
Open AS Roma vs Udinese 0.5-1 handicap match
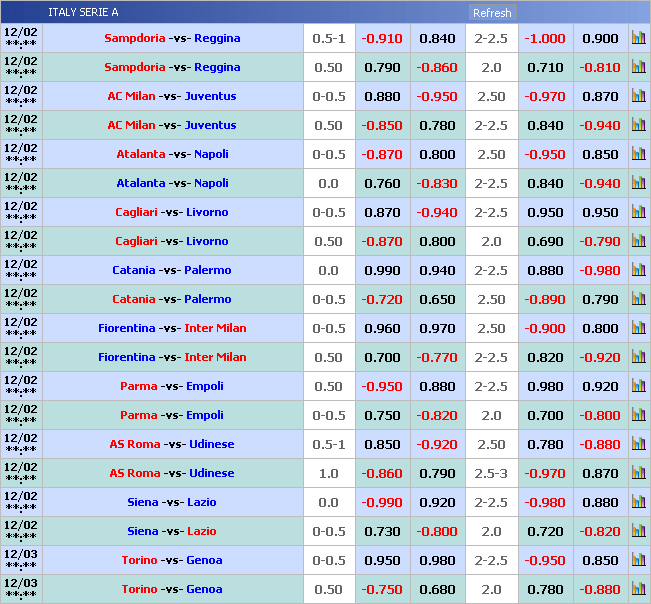172,444
